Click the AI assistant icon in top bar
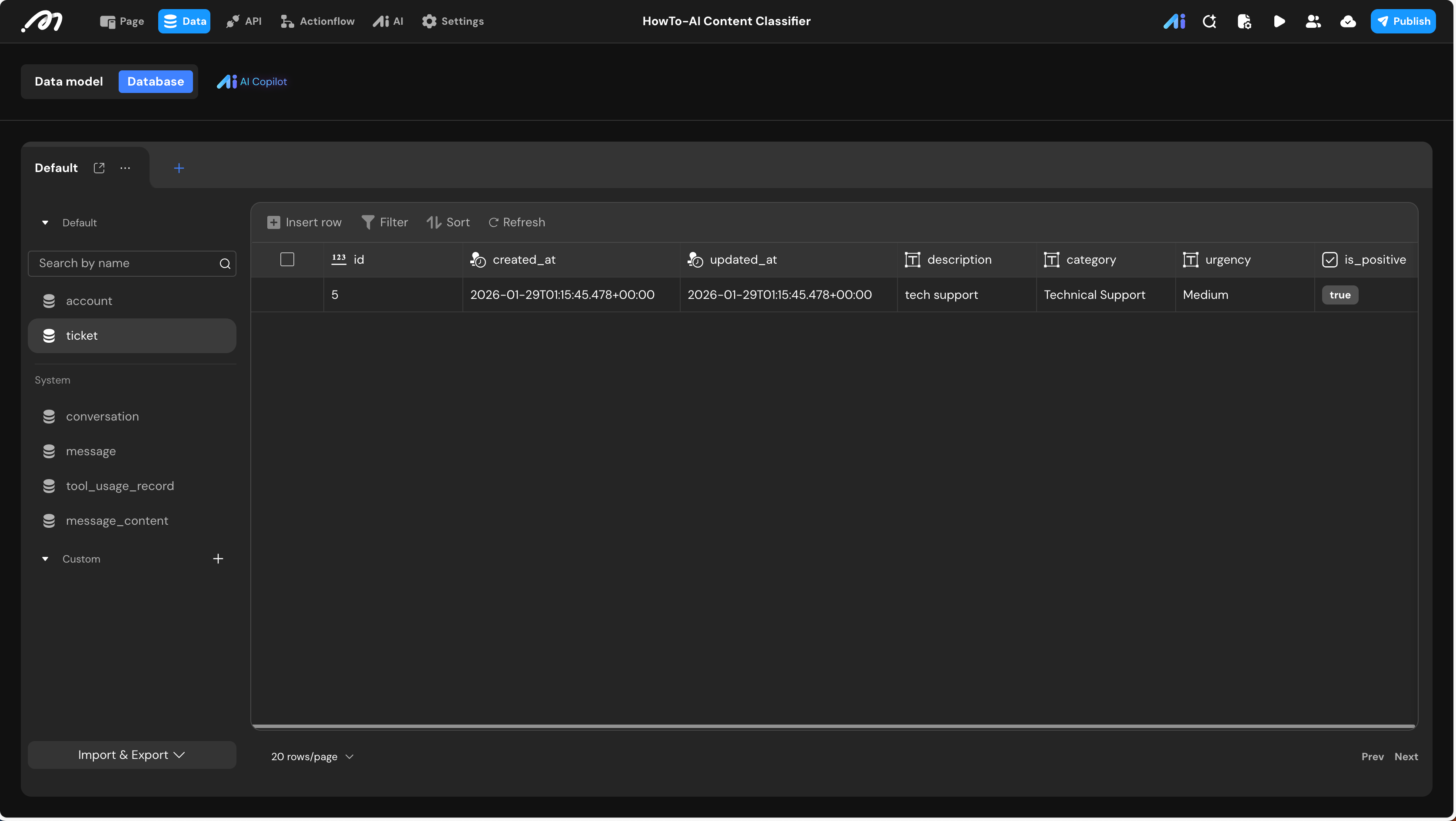 [x=1174, y=21]
